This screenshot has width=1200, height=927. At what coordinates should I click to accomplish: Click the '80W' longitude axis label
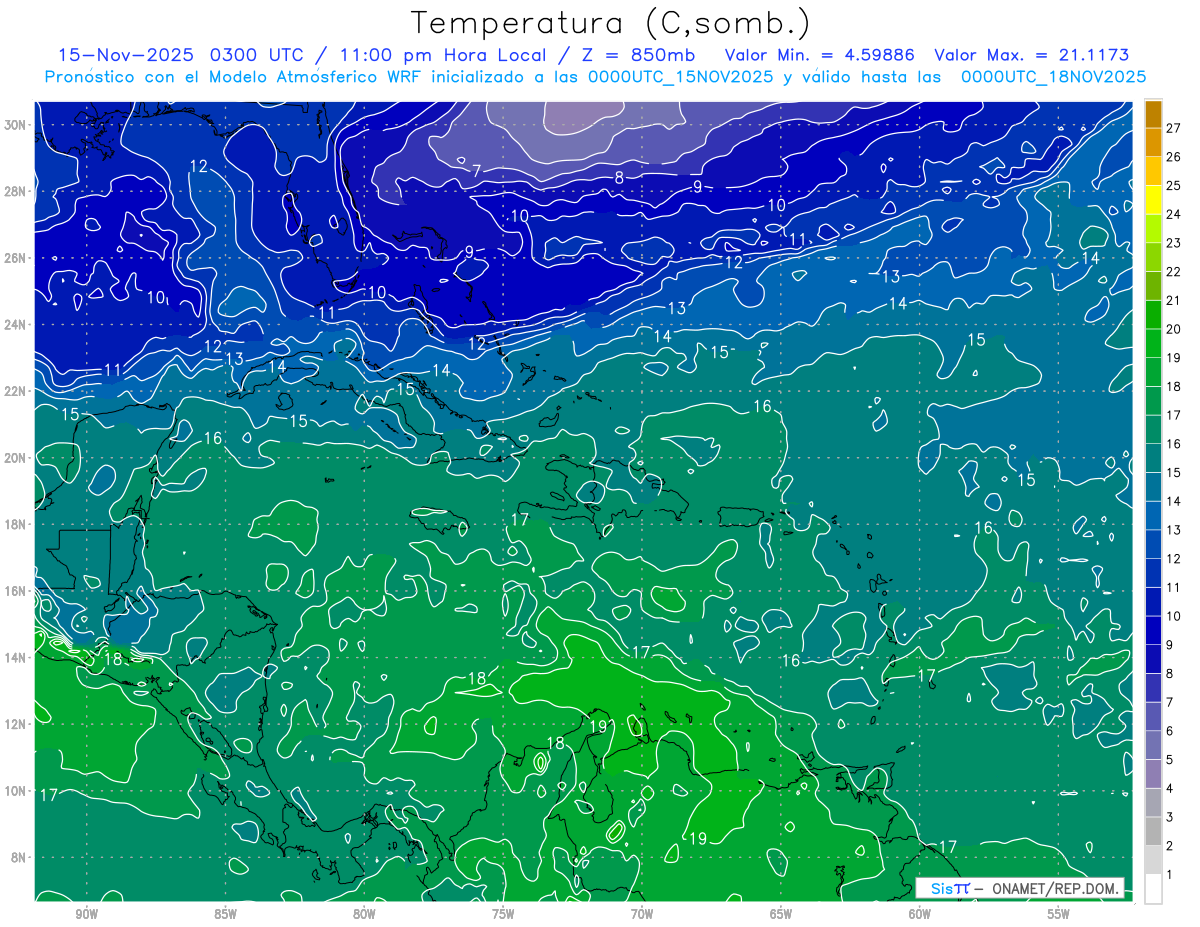click(364, 914)
